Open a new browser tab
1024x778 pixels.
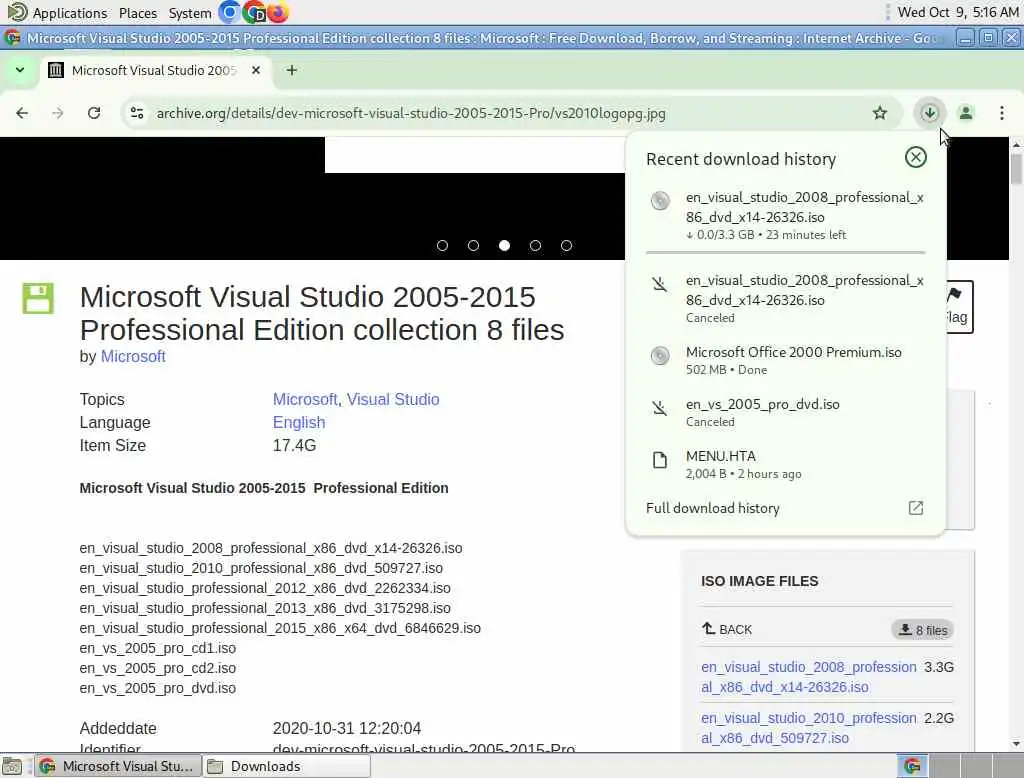point(291,70)
